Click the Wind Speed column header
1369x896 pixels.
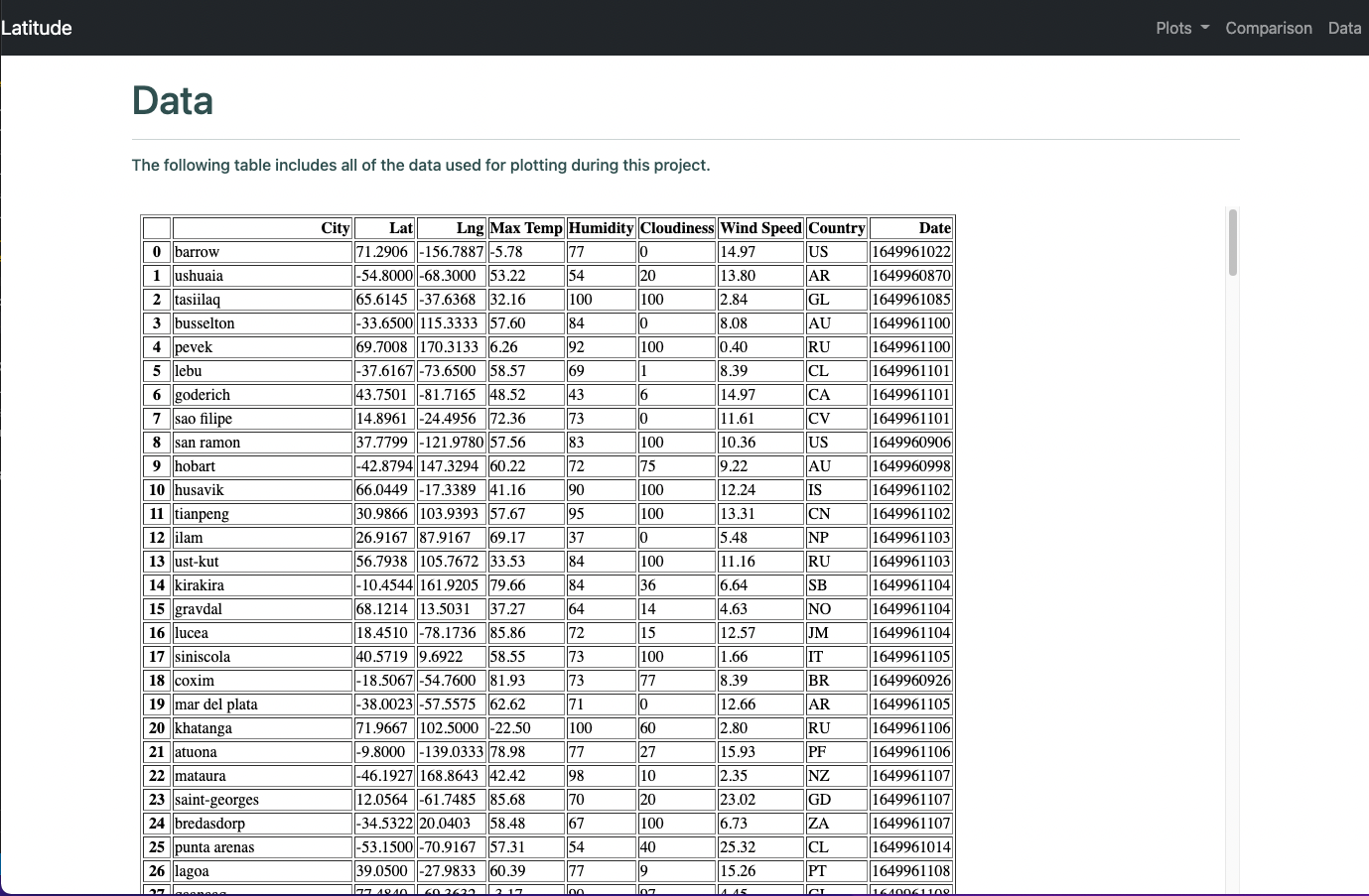[760, 228]
